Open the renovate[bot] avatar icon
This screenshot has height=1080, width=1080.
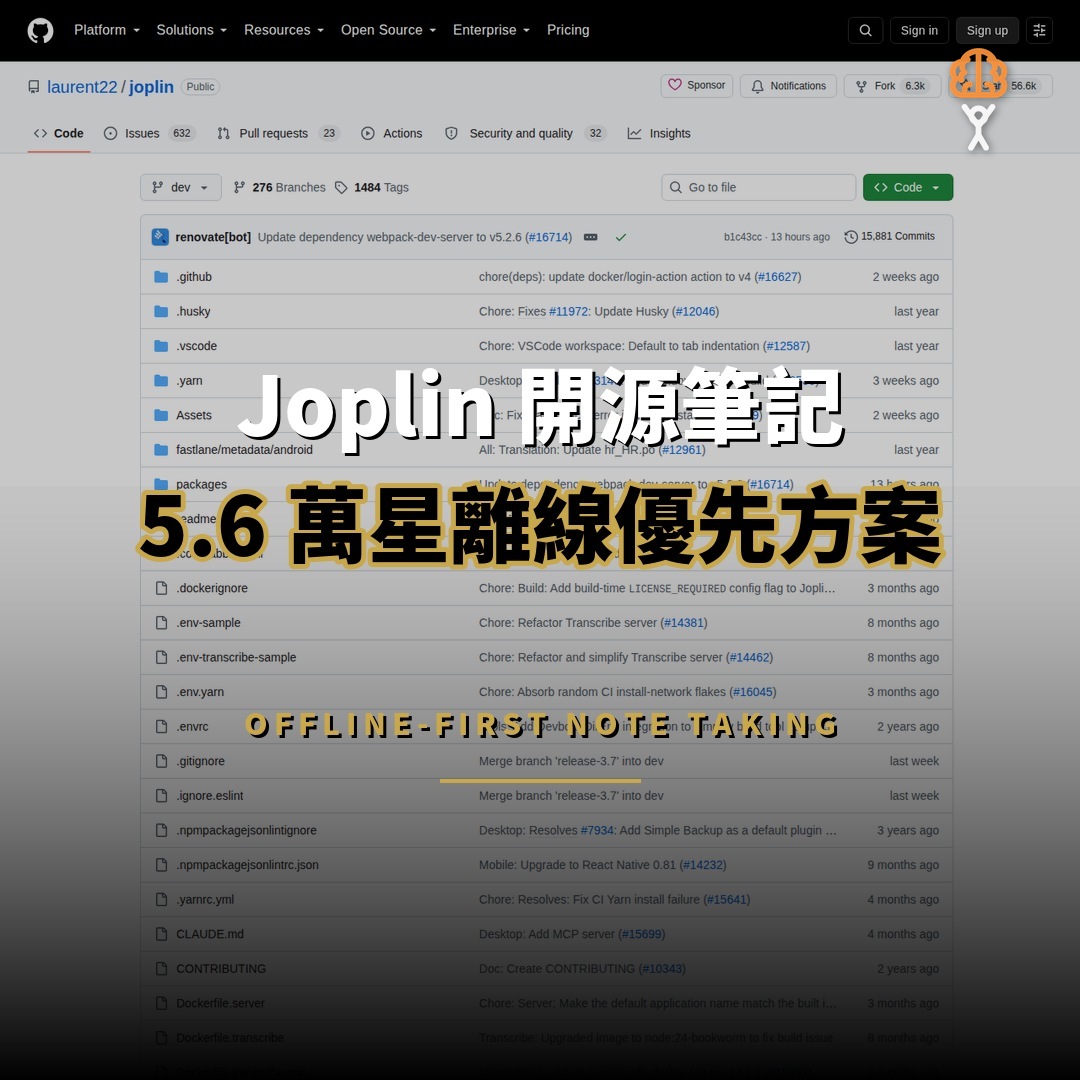tap(160, 237)
